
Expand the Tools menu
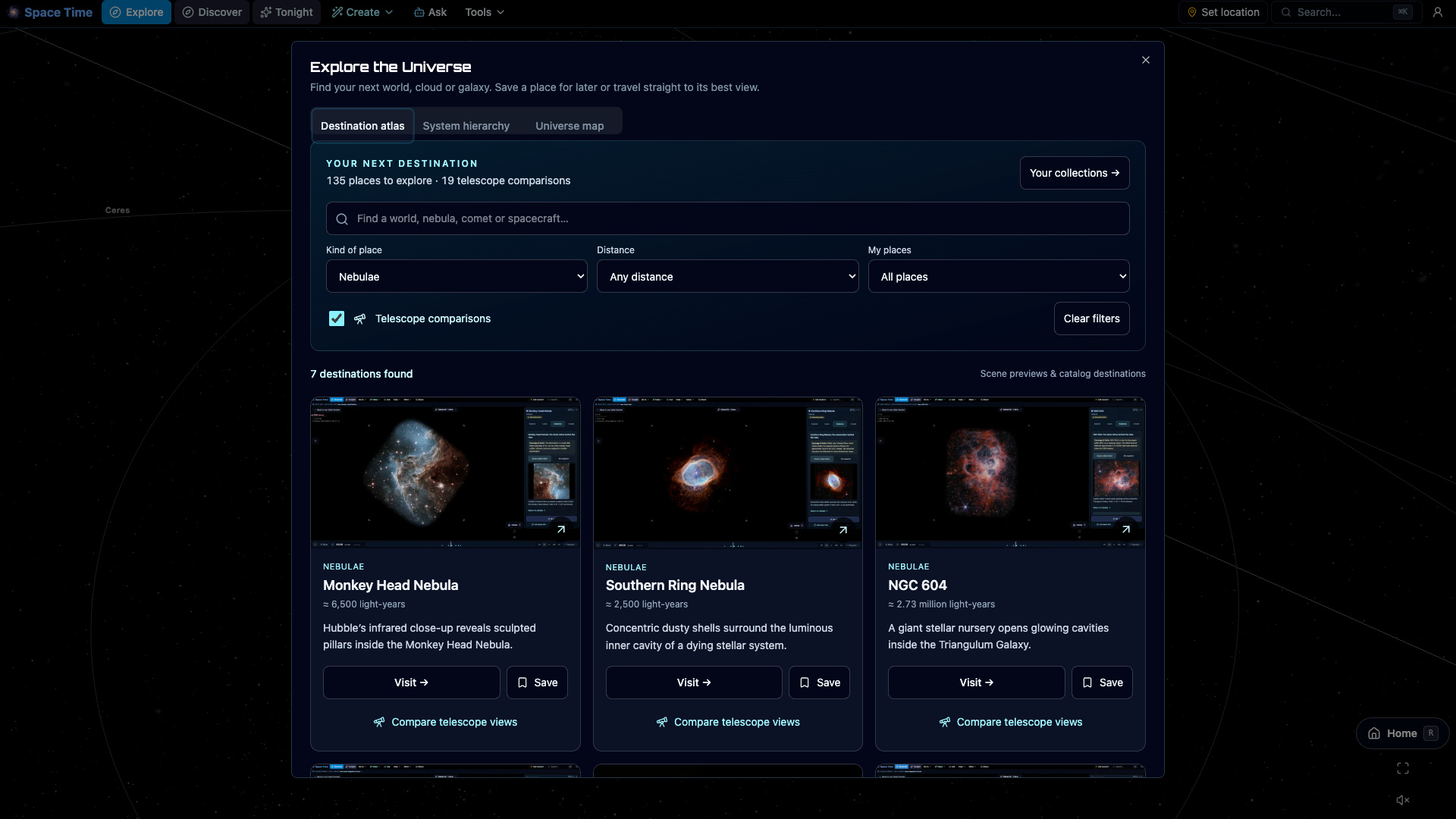(x=485, y=12)
